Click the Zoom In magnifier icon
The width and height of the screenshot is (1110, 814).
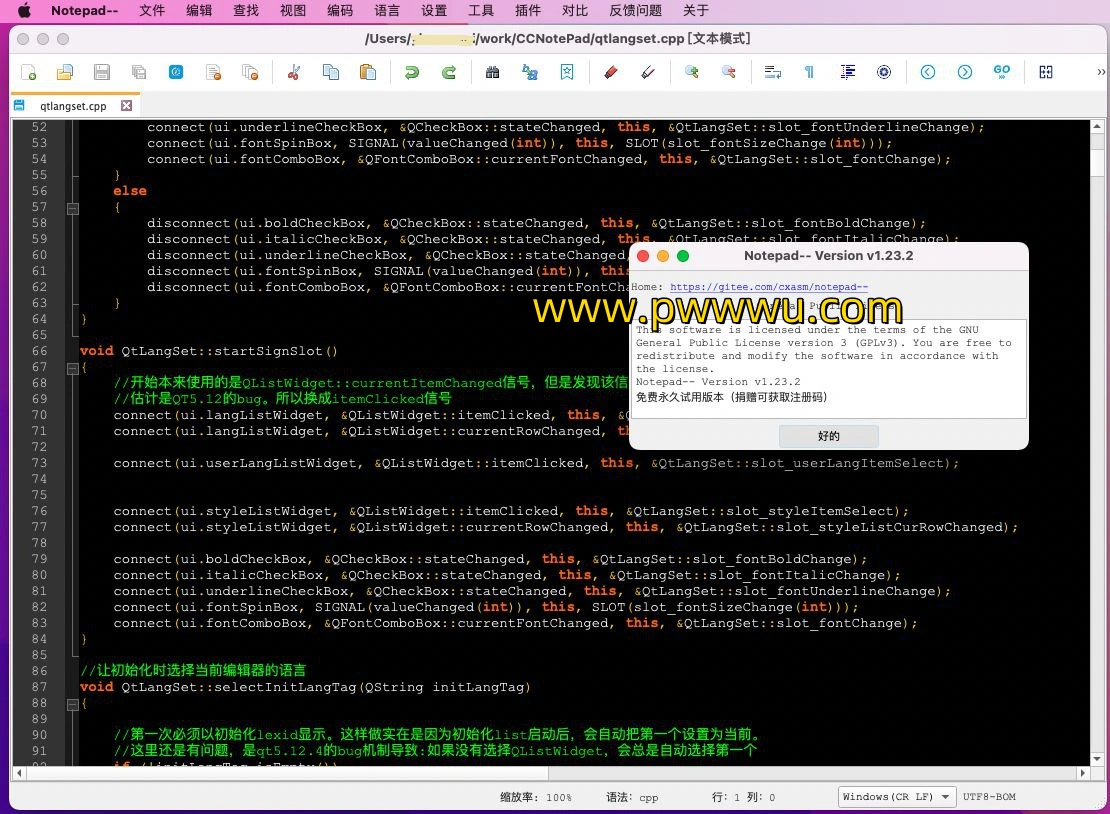(x=692, y=72)
